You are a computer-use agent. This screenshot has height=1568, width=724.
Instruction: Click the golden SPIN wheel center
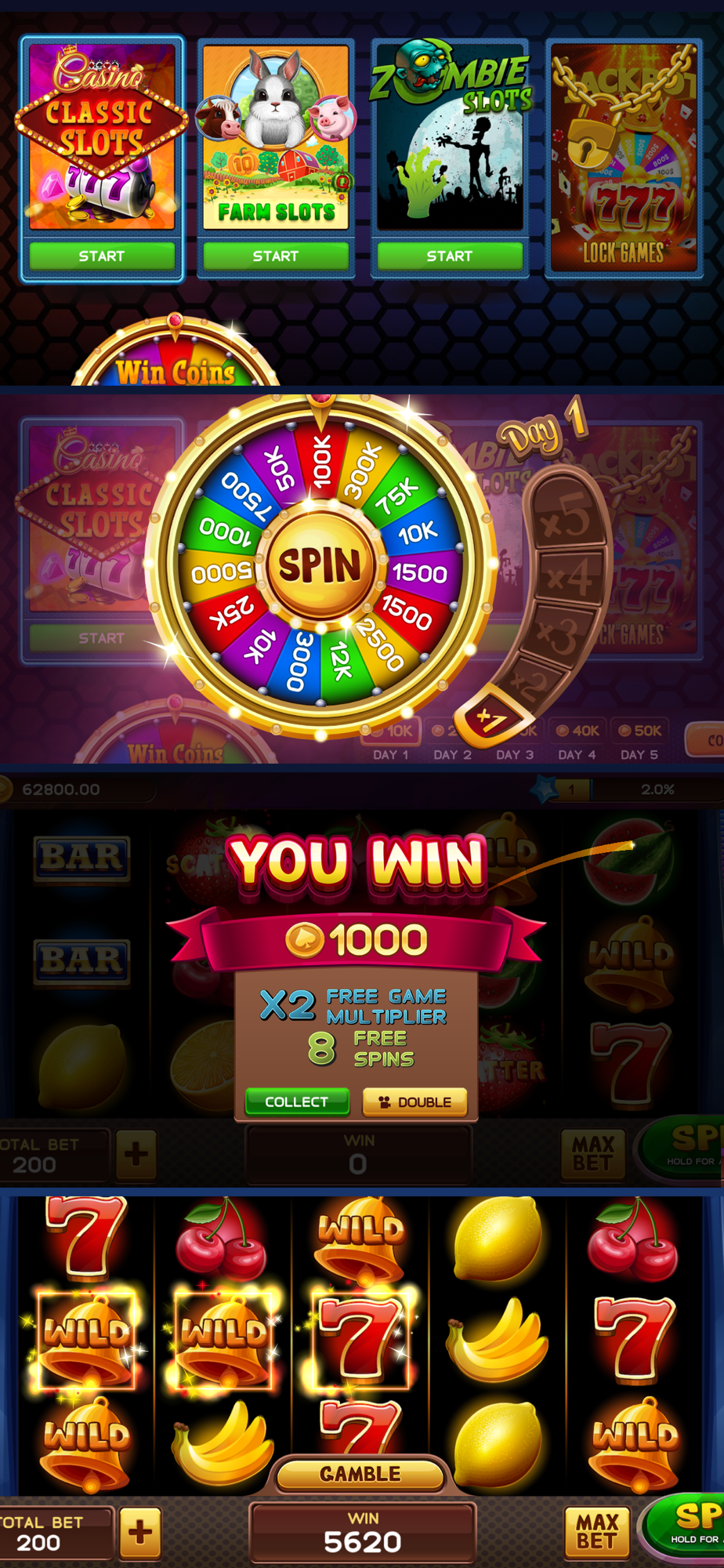(320, 565)
